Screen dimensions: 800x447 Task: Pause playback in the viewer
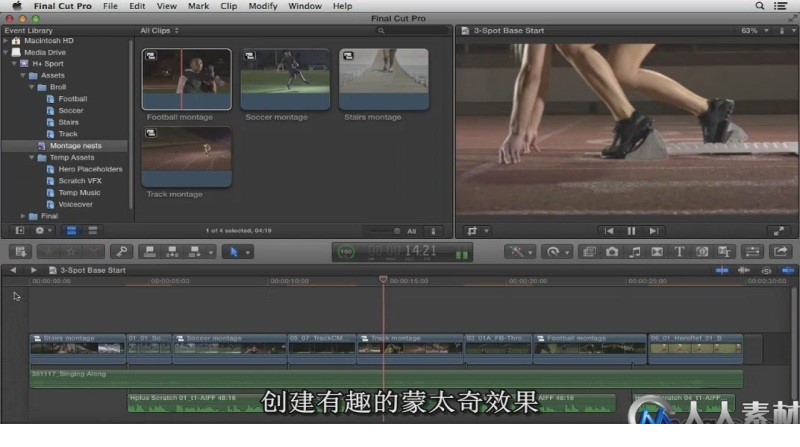(x=631, y=231)
